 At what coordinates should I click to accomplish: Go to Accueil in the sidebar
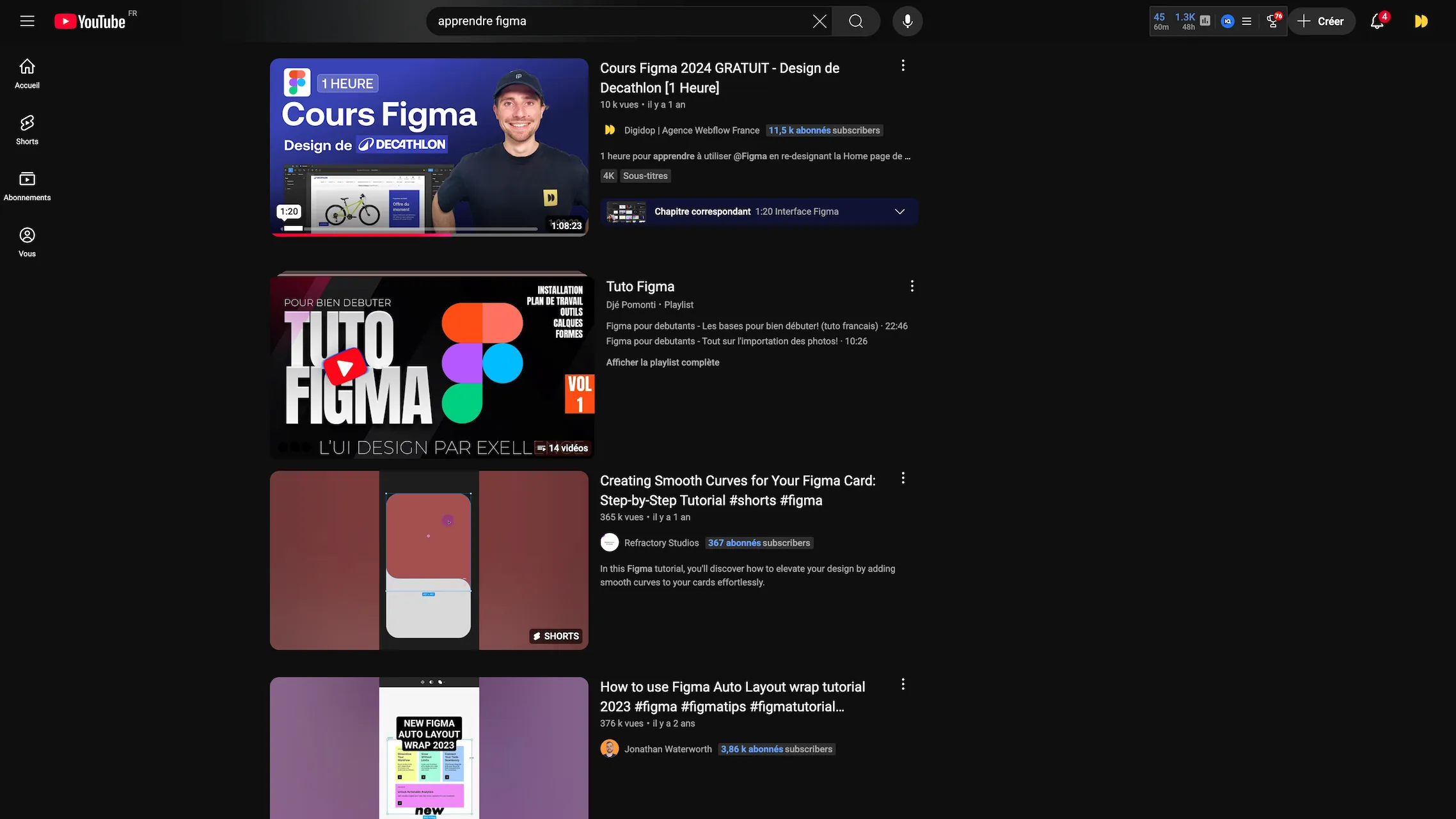point(27,74)
